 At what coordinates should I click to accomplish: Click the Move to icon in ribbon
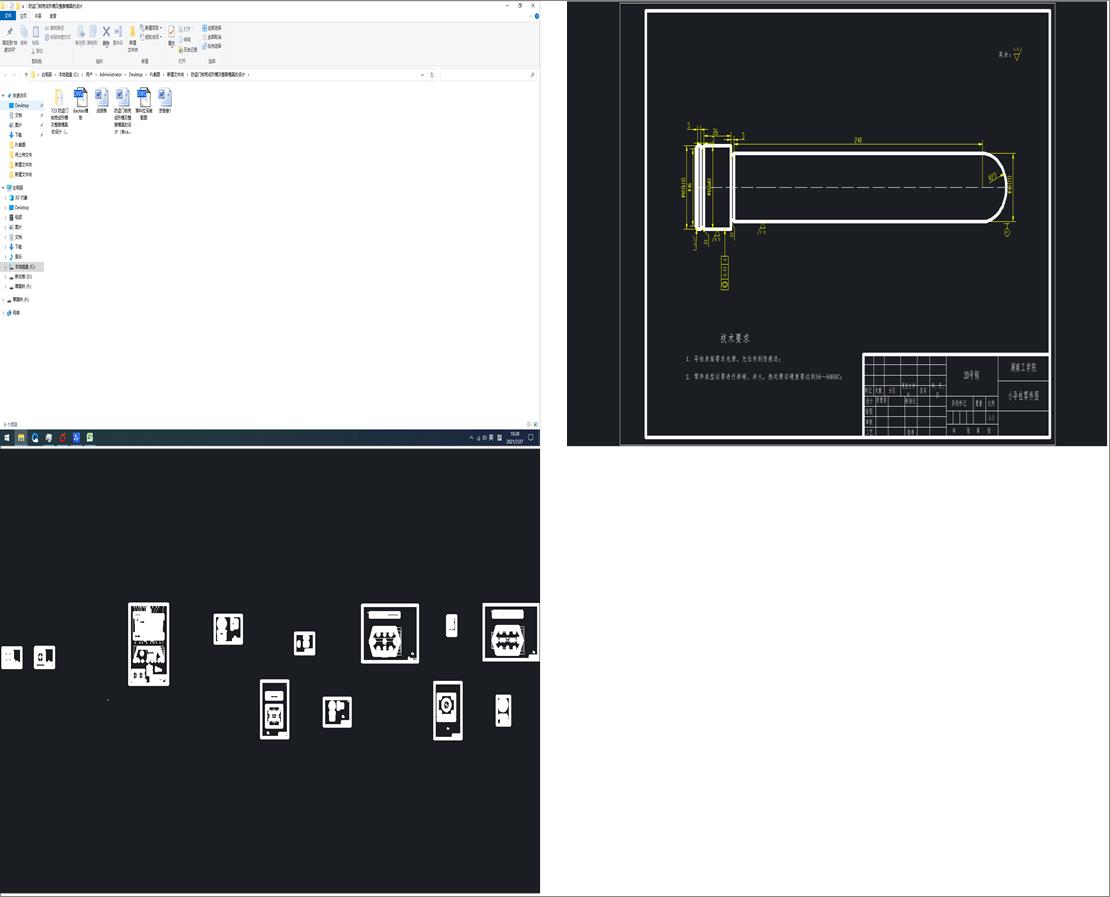[x=81, y=35]
